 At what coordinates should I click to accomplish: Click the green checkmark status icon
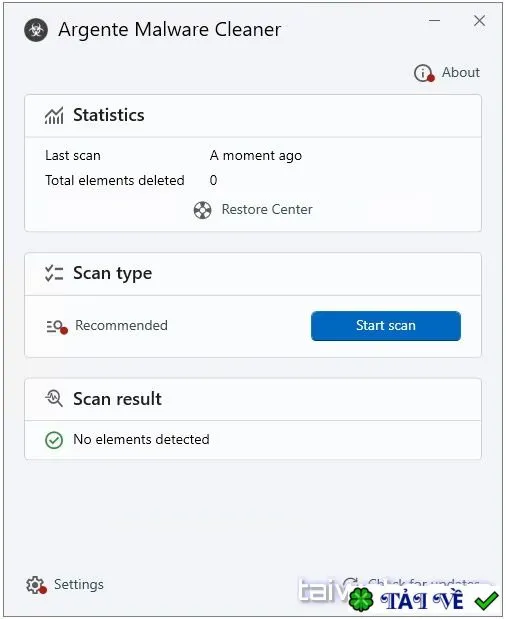(x=54, y=440)
